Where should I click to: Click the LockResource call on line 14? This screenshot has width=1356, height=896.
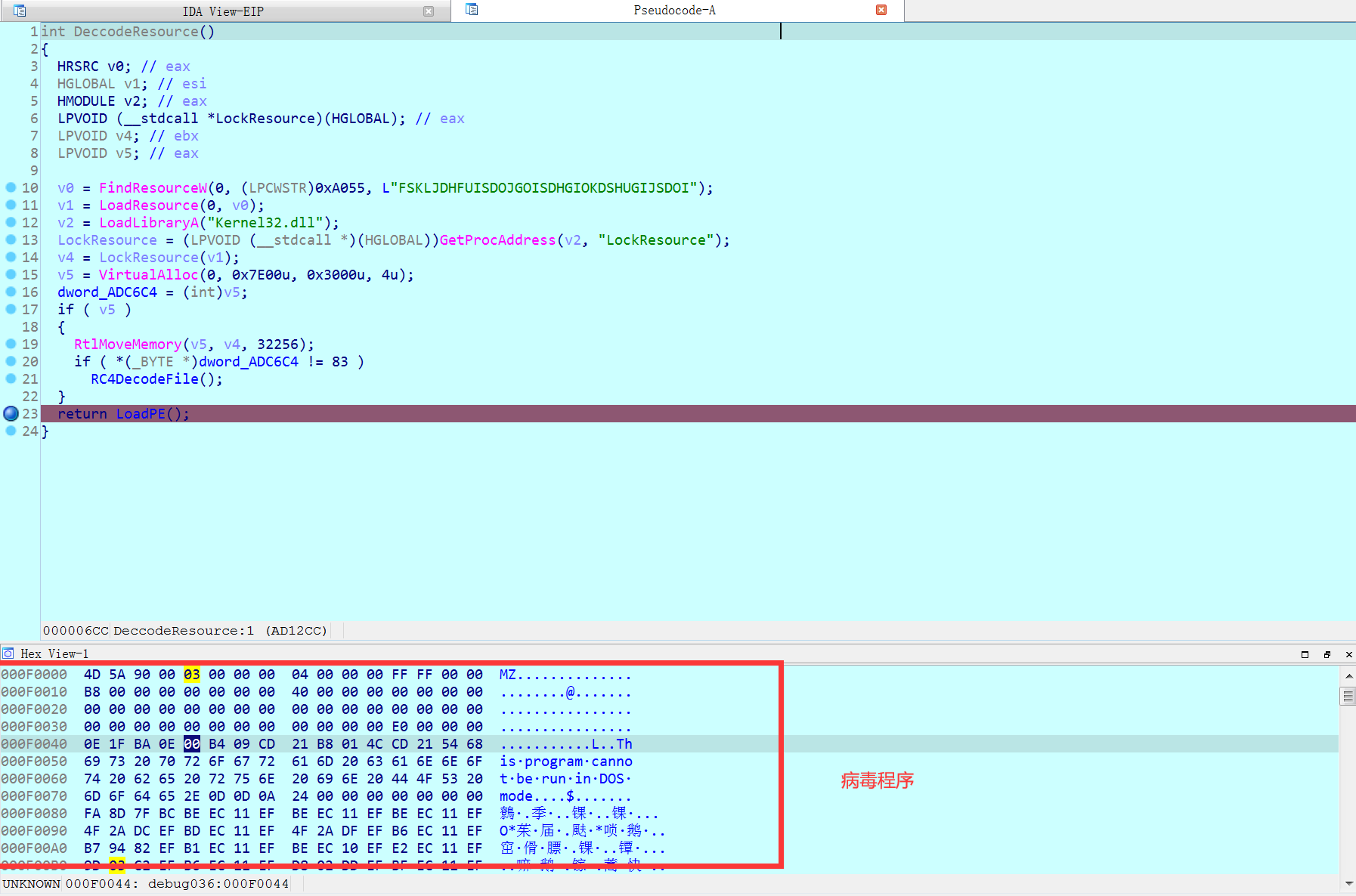coord(149,258)
